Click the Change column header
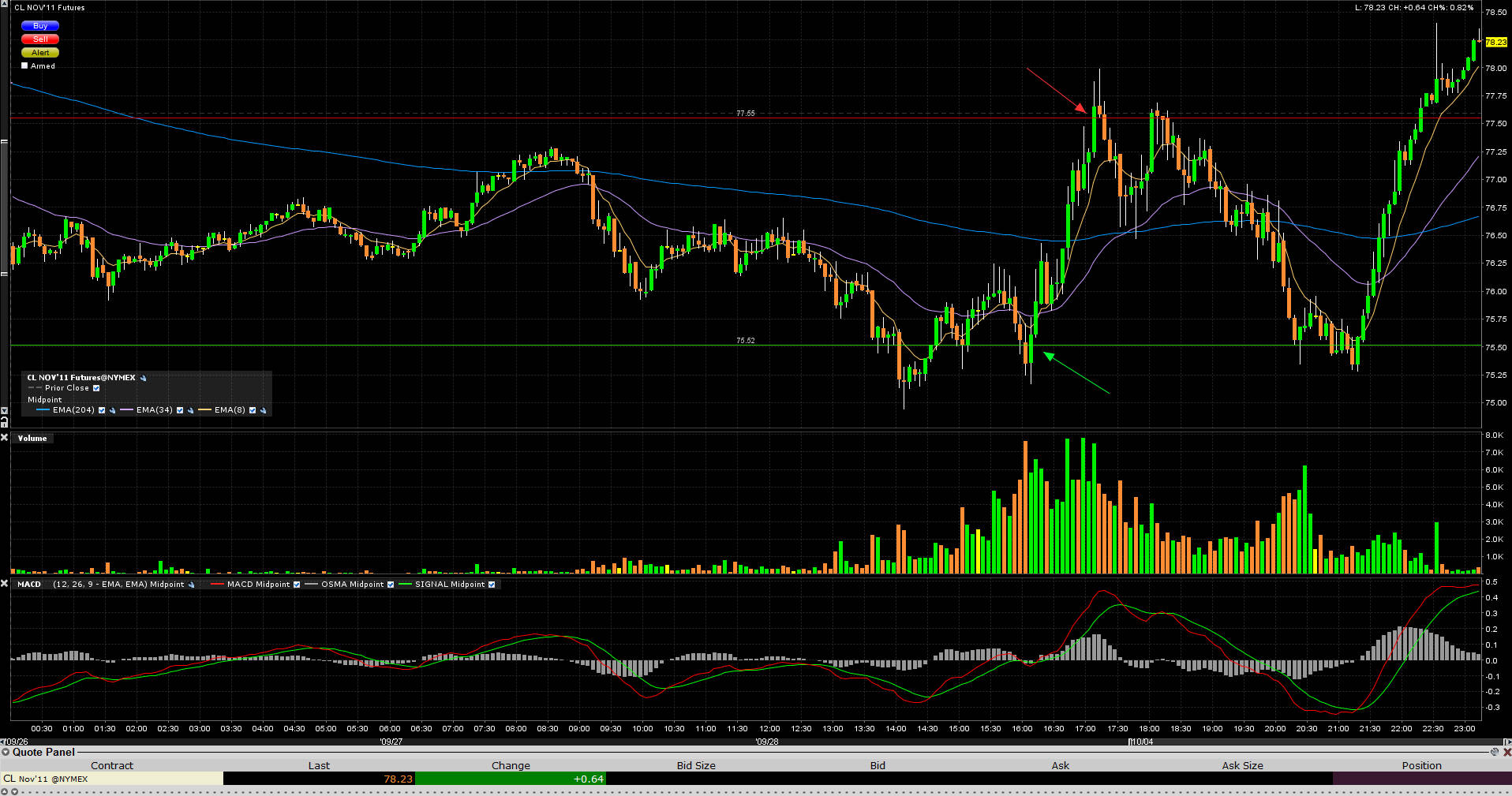 tap(511, 765)
